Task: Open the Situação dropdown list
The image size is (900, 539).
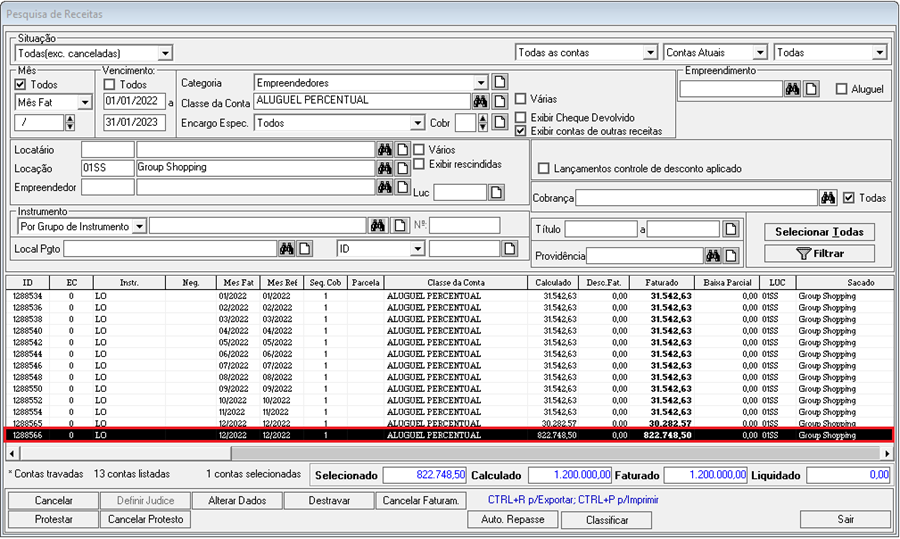Action: point(165,52)
